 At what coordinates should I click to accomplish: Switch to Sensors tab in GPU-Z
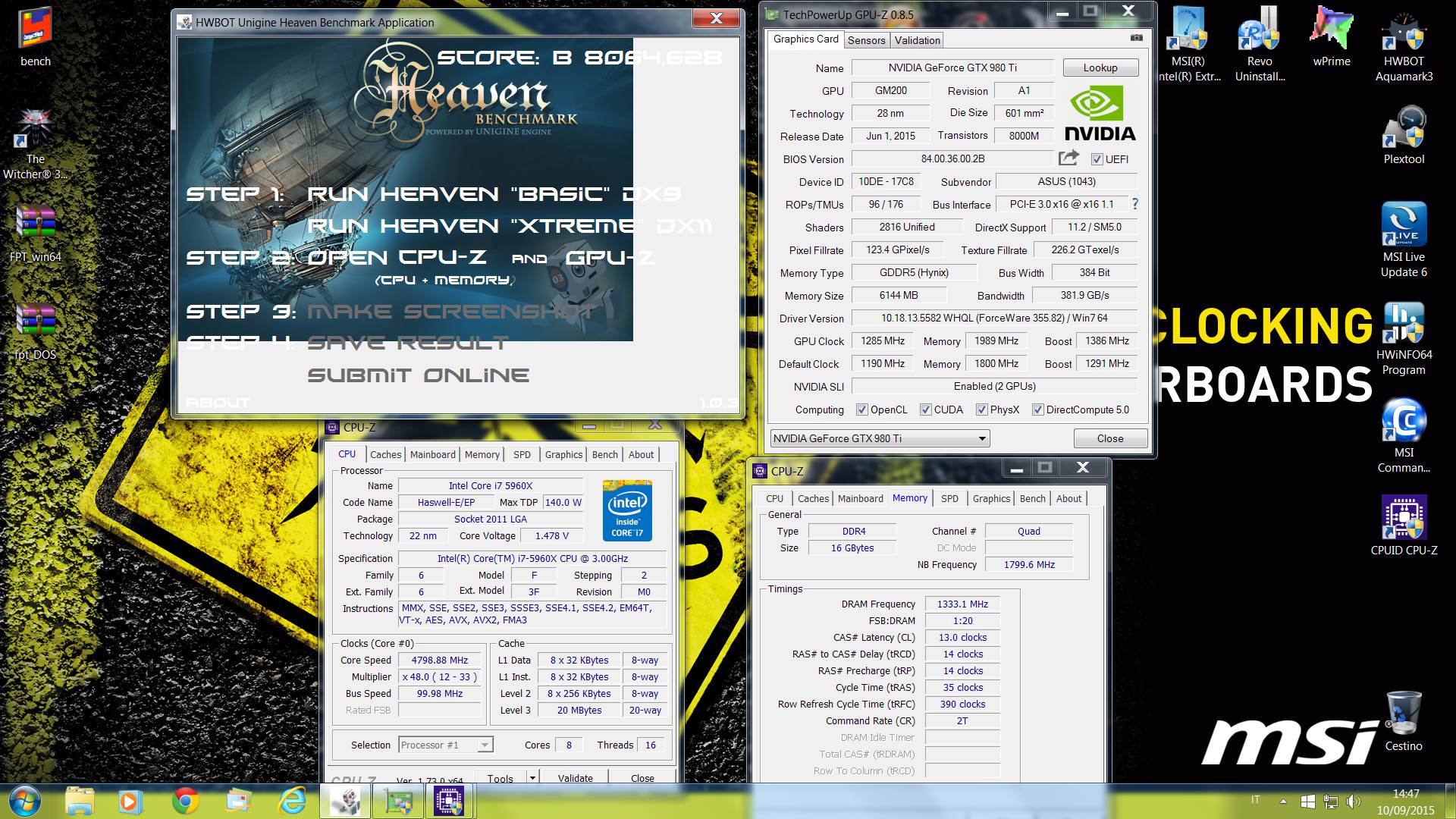(866, 40)
